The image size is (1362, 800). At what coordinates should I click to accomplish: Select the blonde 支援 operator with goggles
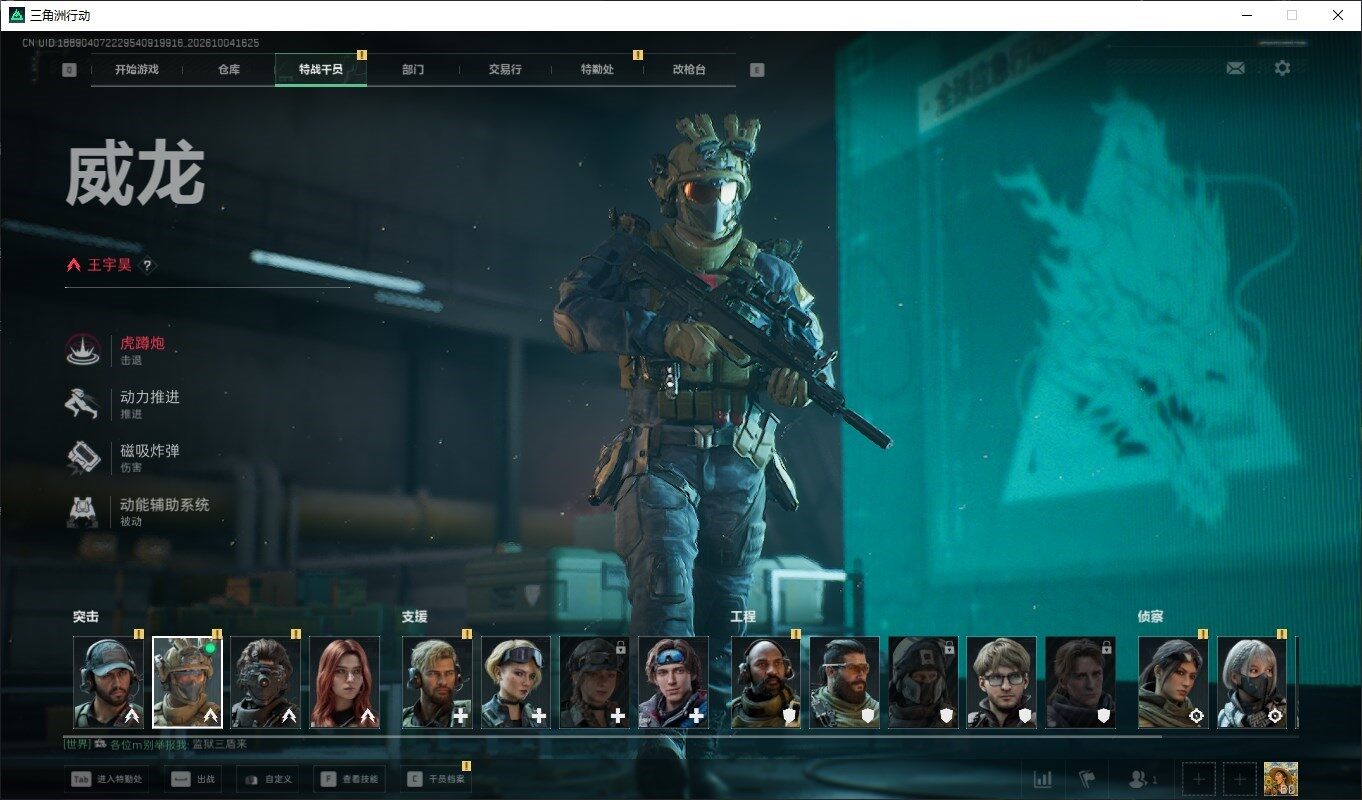pyautogui.click(x=516, y=682)
